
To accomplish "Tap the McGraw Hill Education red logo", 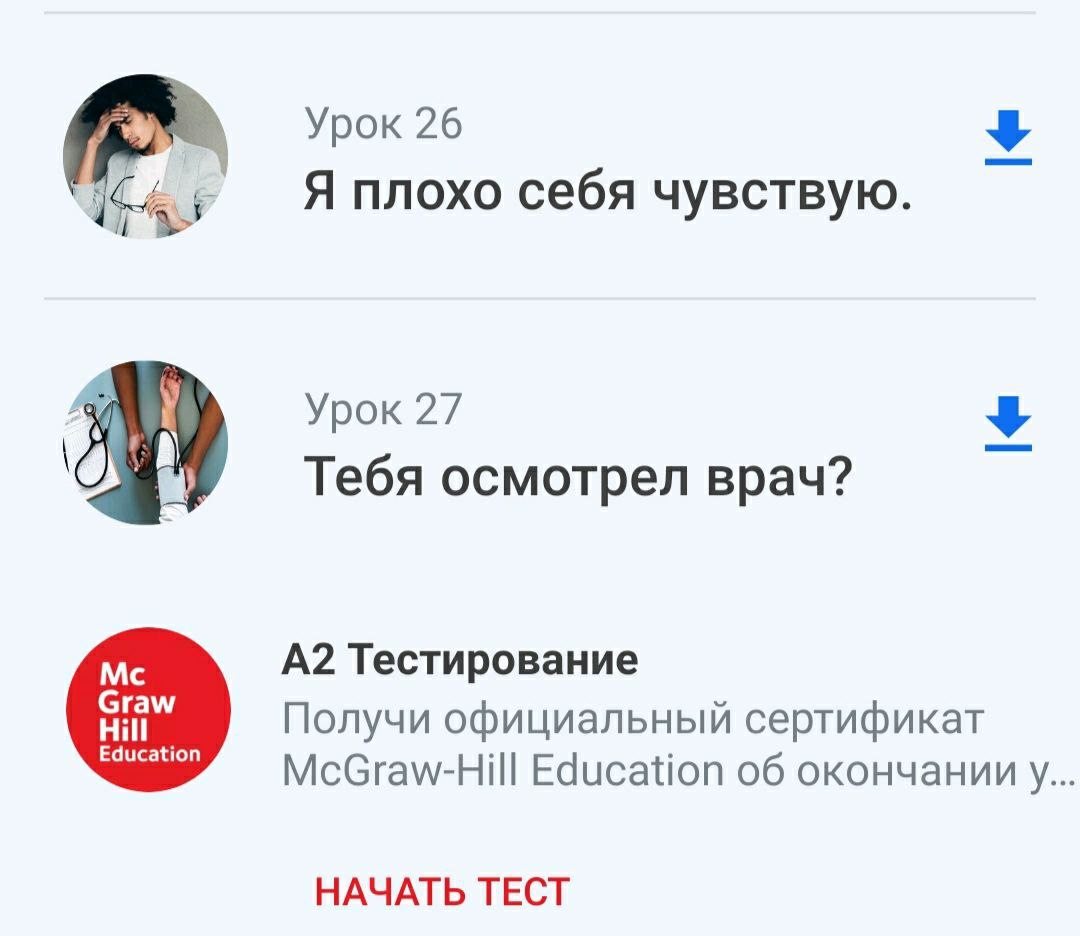I will pos(148,709).
